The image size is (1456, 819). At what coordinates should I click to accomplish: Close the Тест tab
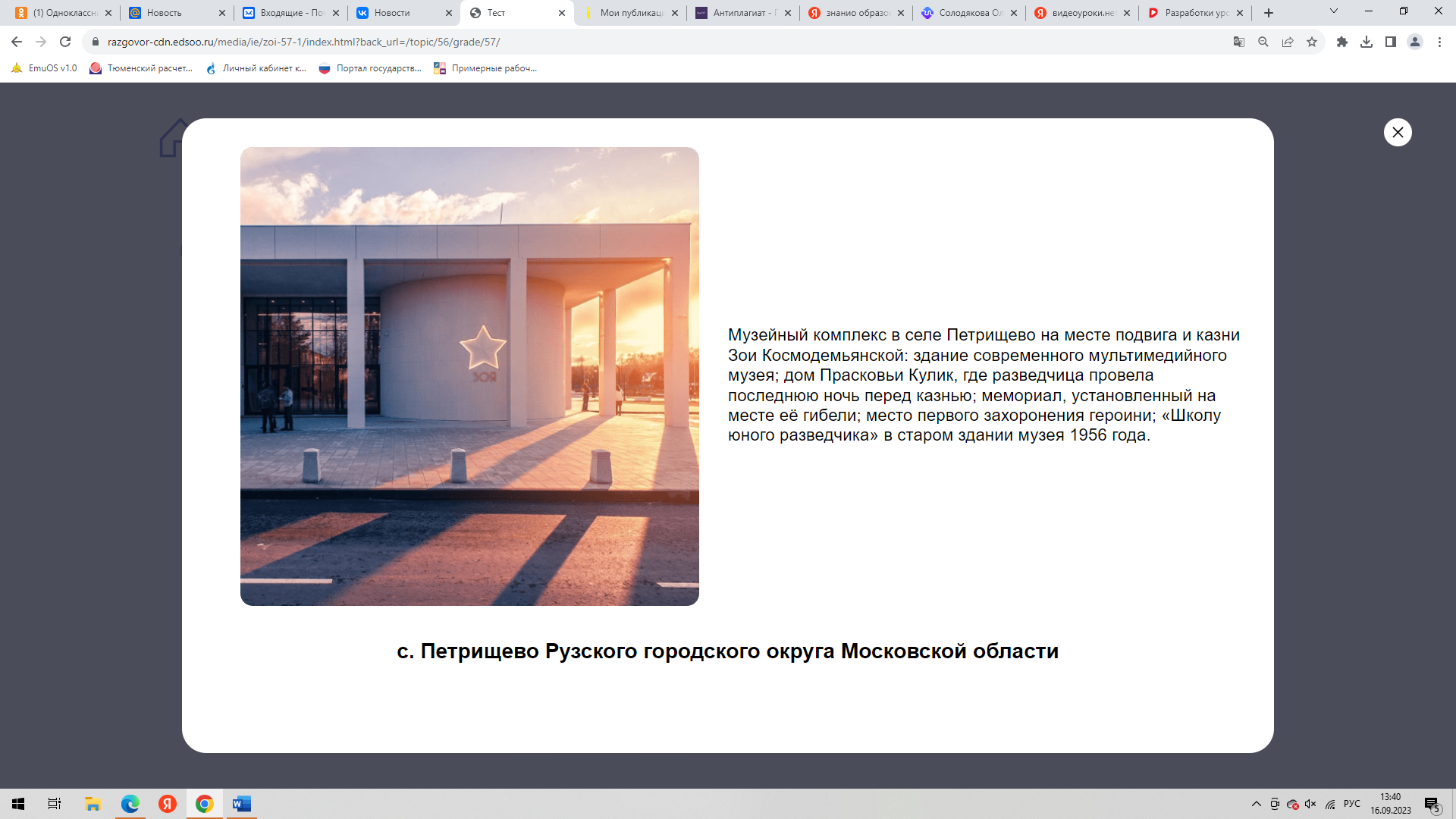(x=562, y=13)
